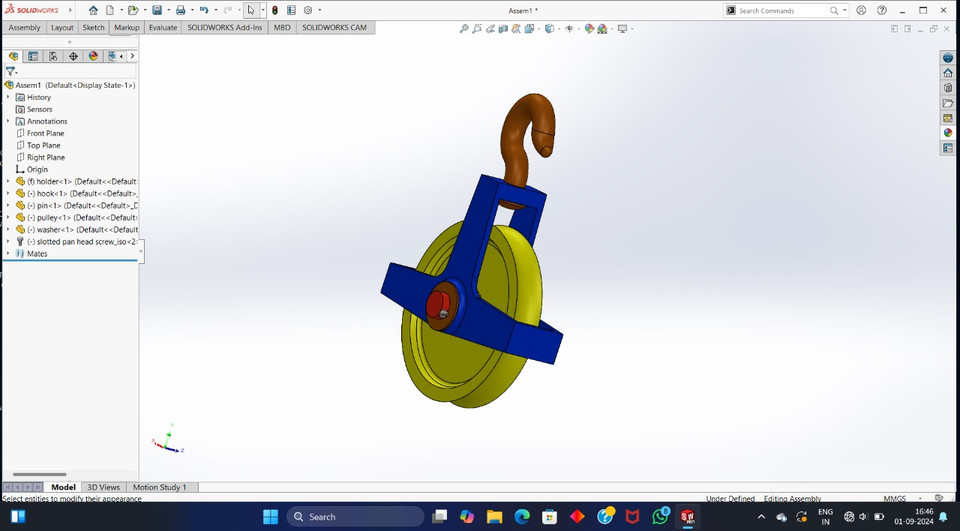Click the Zoom to Fit icon

(x=464, y=29)
